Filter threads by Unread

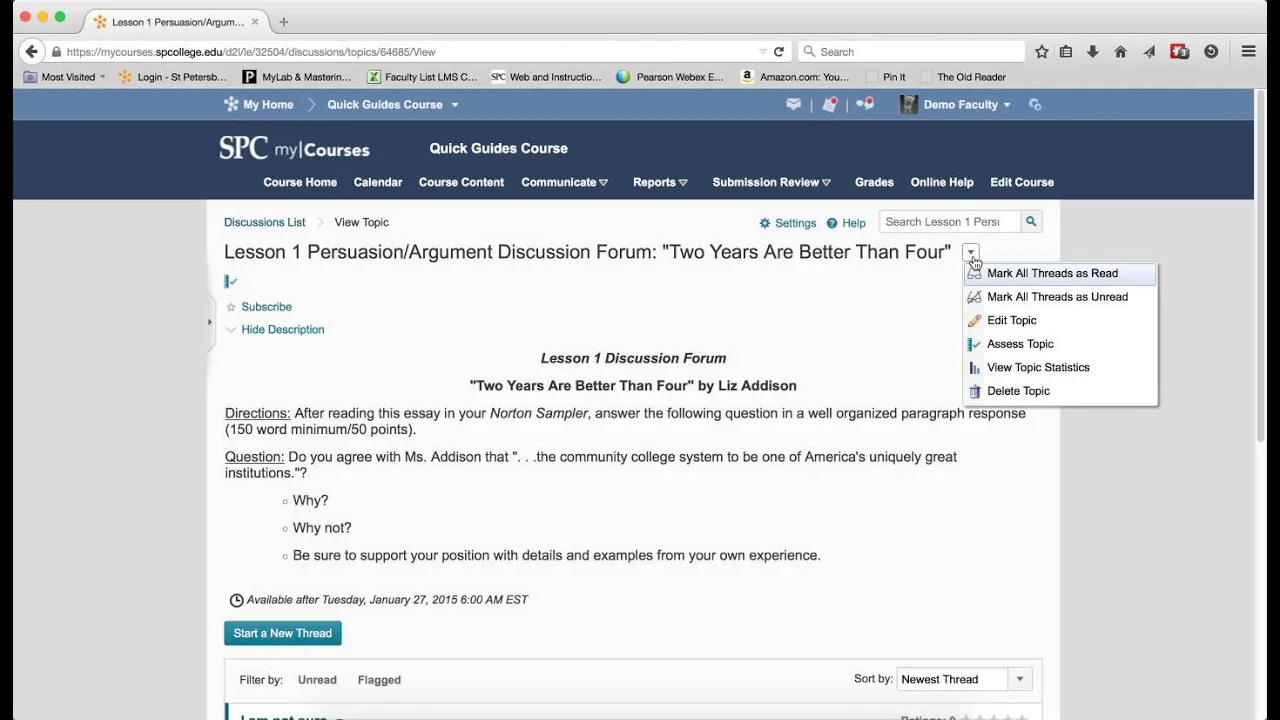coord(317,680)
